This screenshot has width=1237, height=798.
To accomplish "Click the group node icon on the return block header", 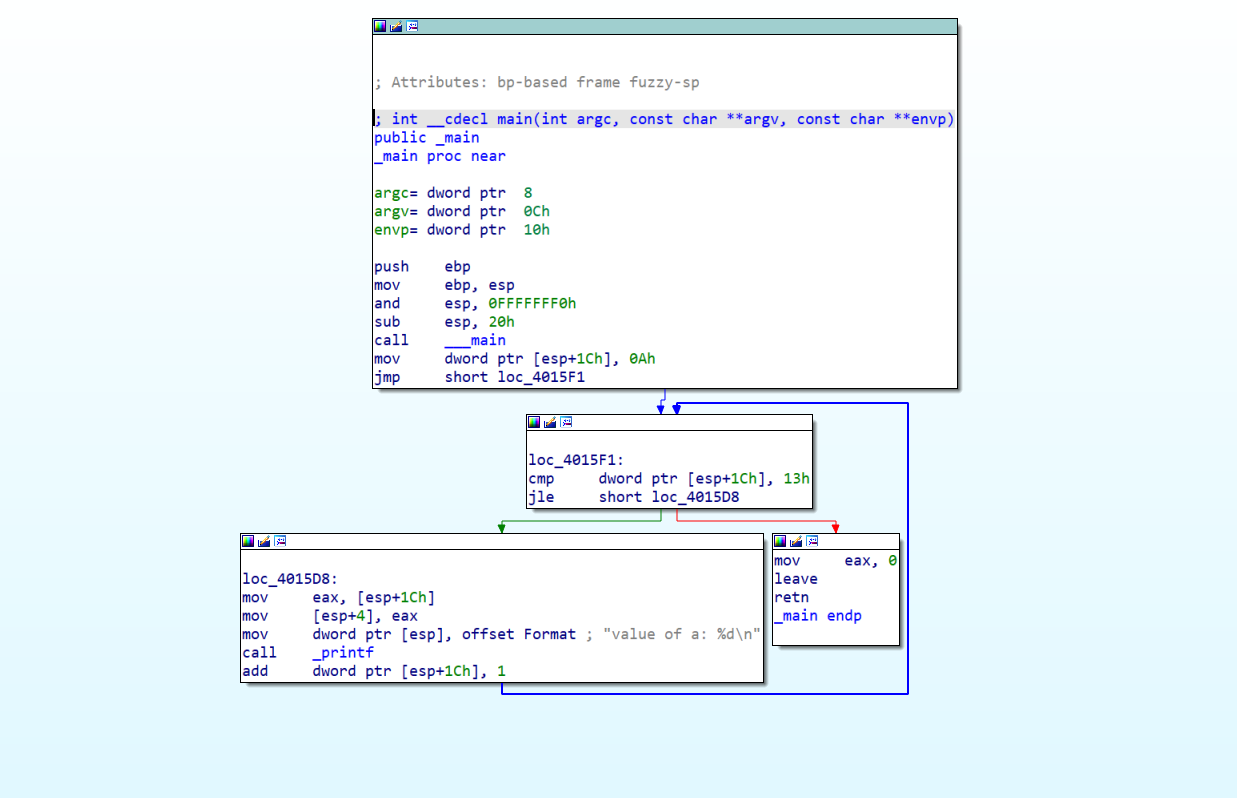I will coord(813,541).
